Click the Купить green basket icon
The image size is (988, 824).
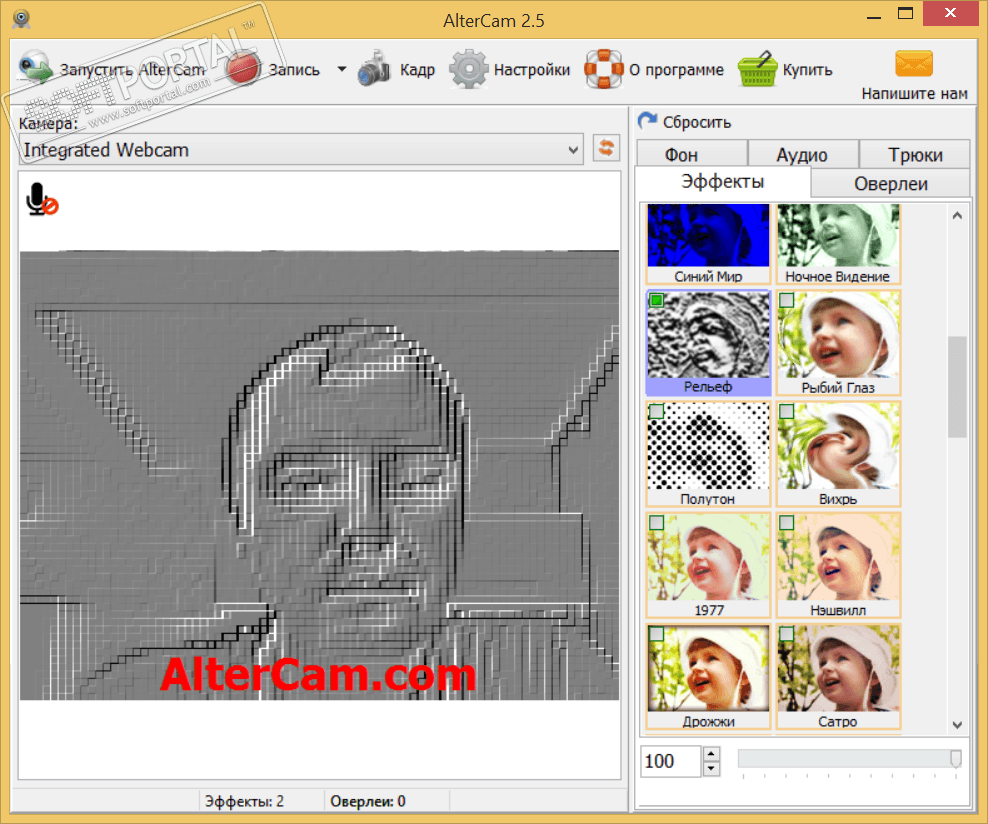point(757,69)
